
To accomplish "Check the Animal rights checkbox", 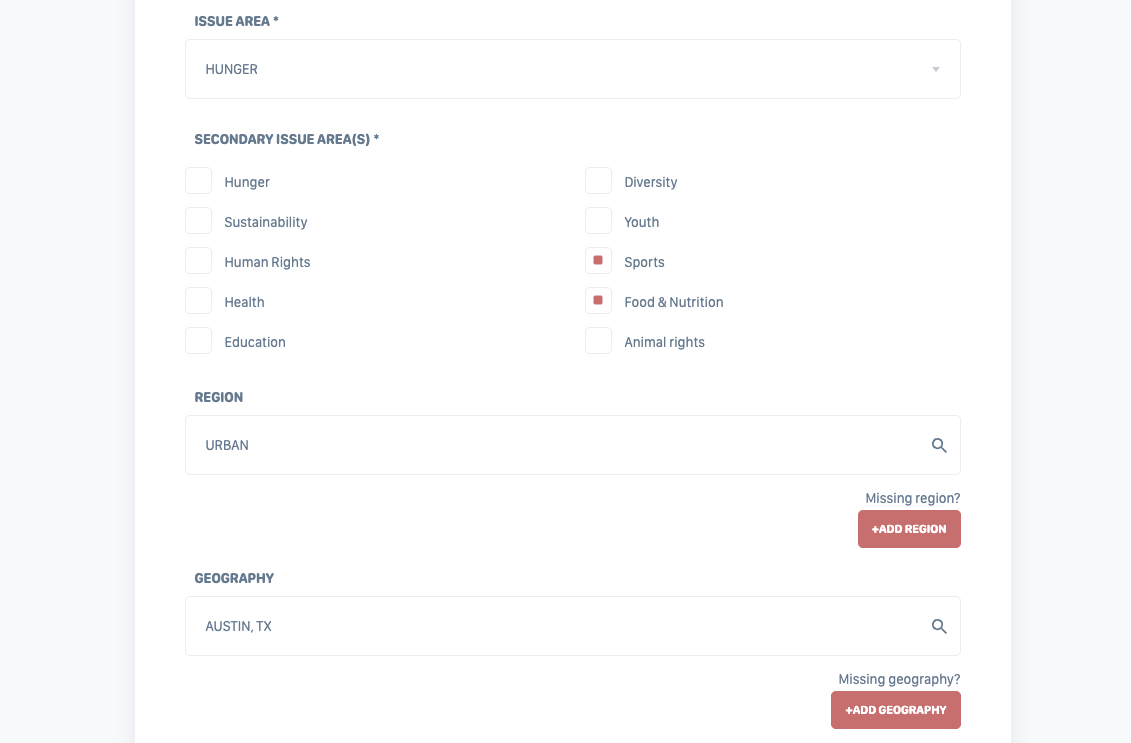I will coord(598,340).
